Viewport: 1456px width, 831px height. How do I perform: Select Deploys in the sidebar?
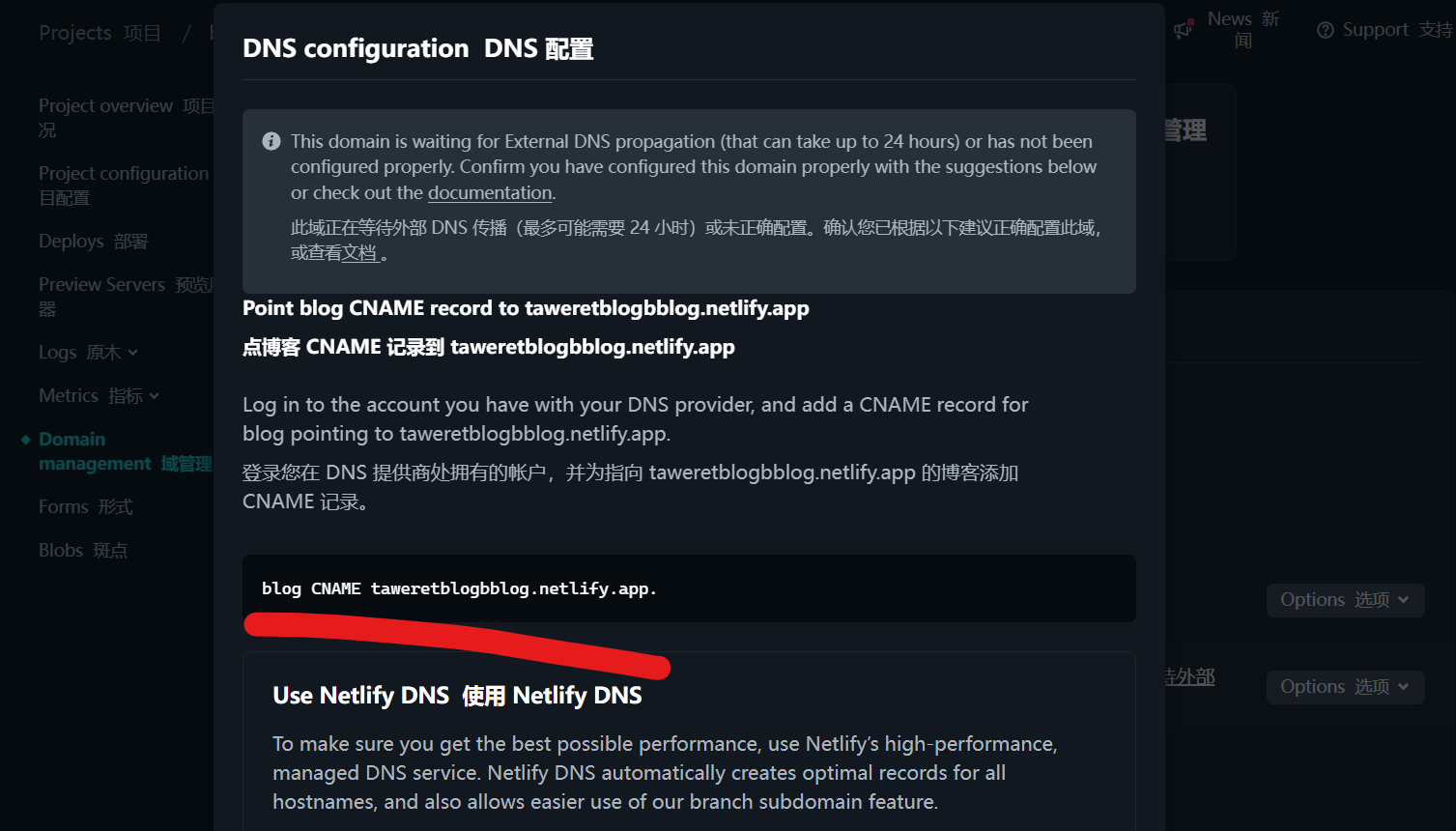tap(93, 241)
